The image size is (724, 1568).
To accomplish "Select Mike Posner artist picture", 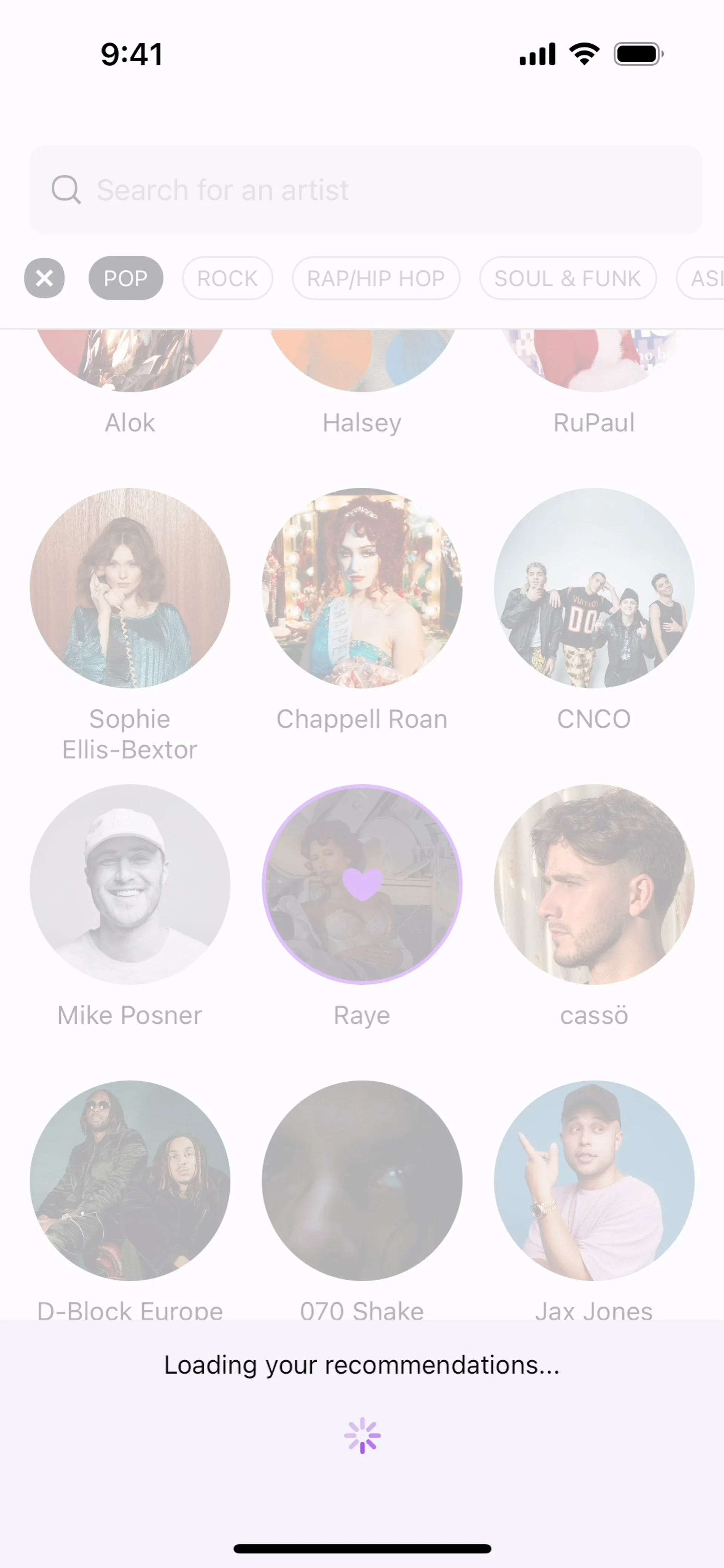I will [130, 884].
